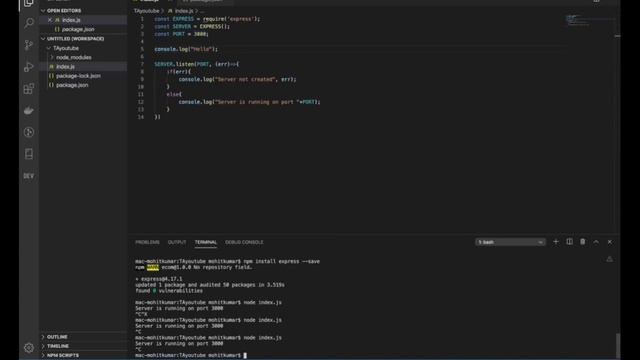Switch to the Problems tab
Image resolution: width=640 pixels, height=360 pixels.
[147, 242]
